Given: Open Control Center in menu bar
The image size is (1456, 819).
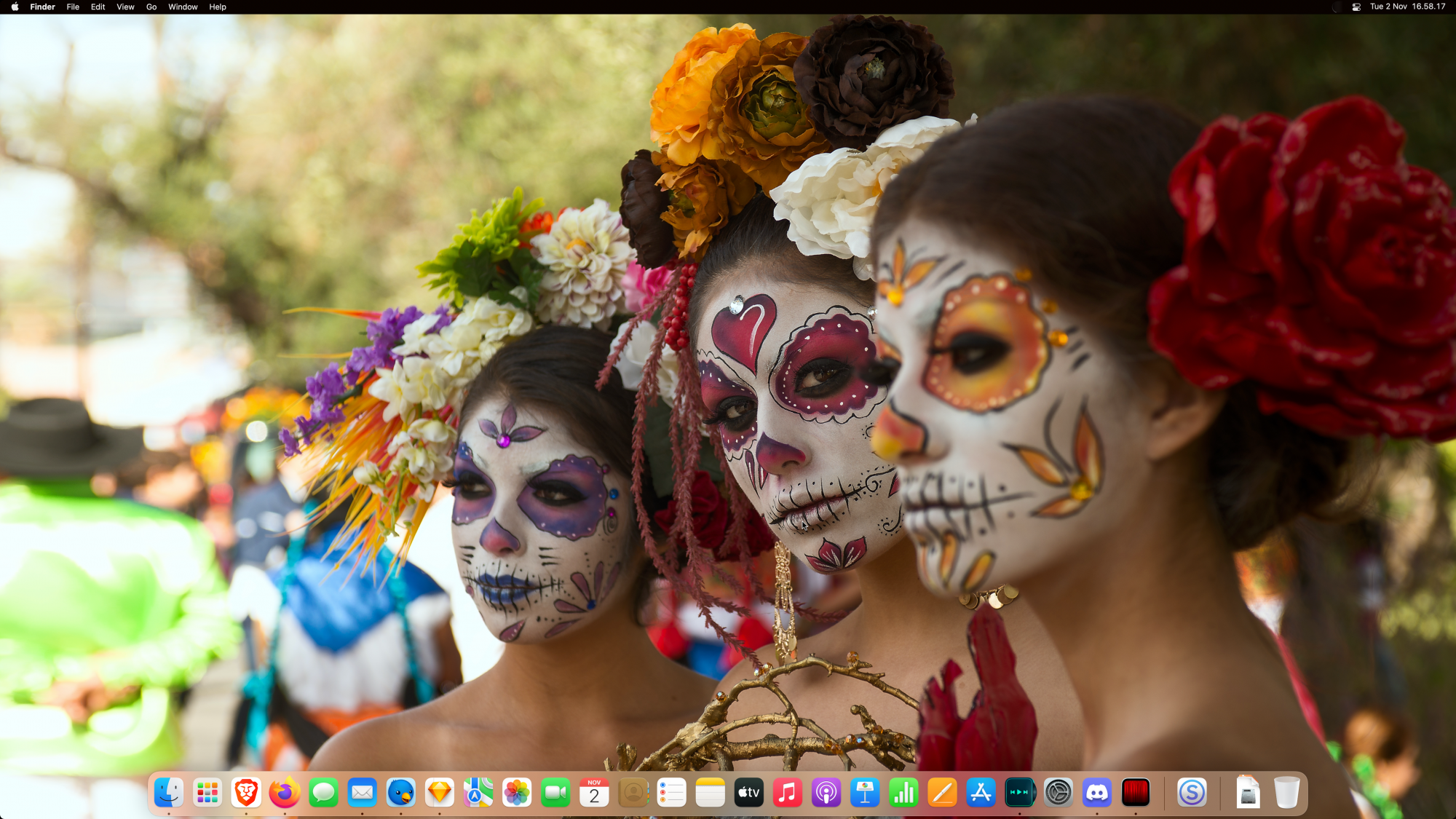Looking at the screenshot, I should pos(1356,7).
